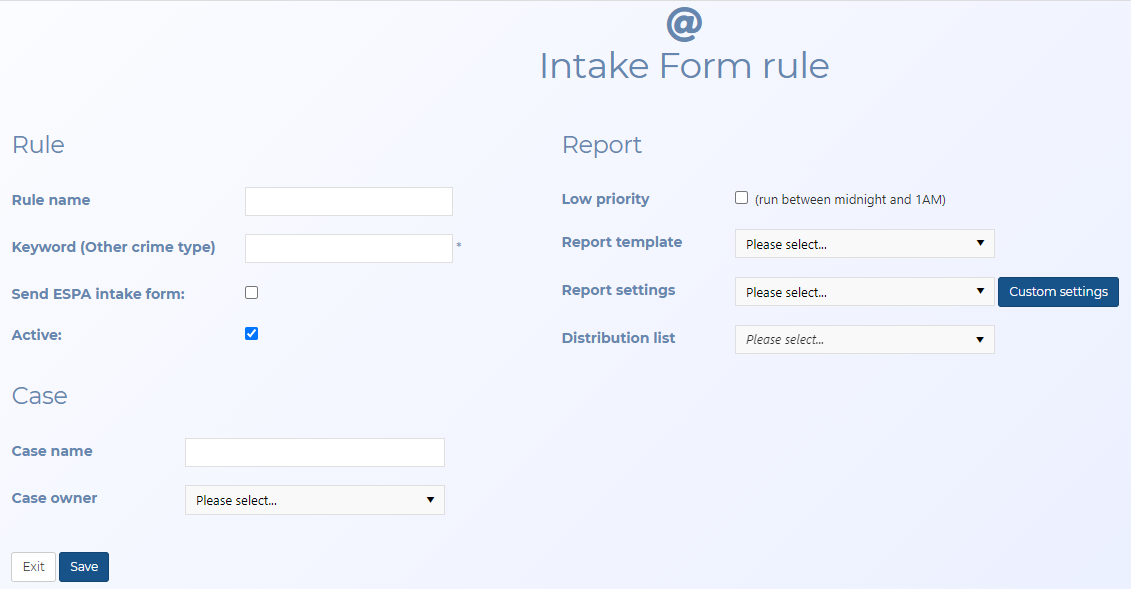Click the Case section heading
The image size is (1131, 589).
(40, 396)
